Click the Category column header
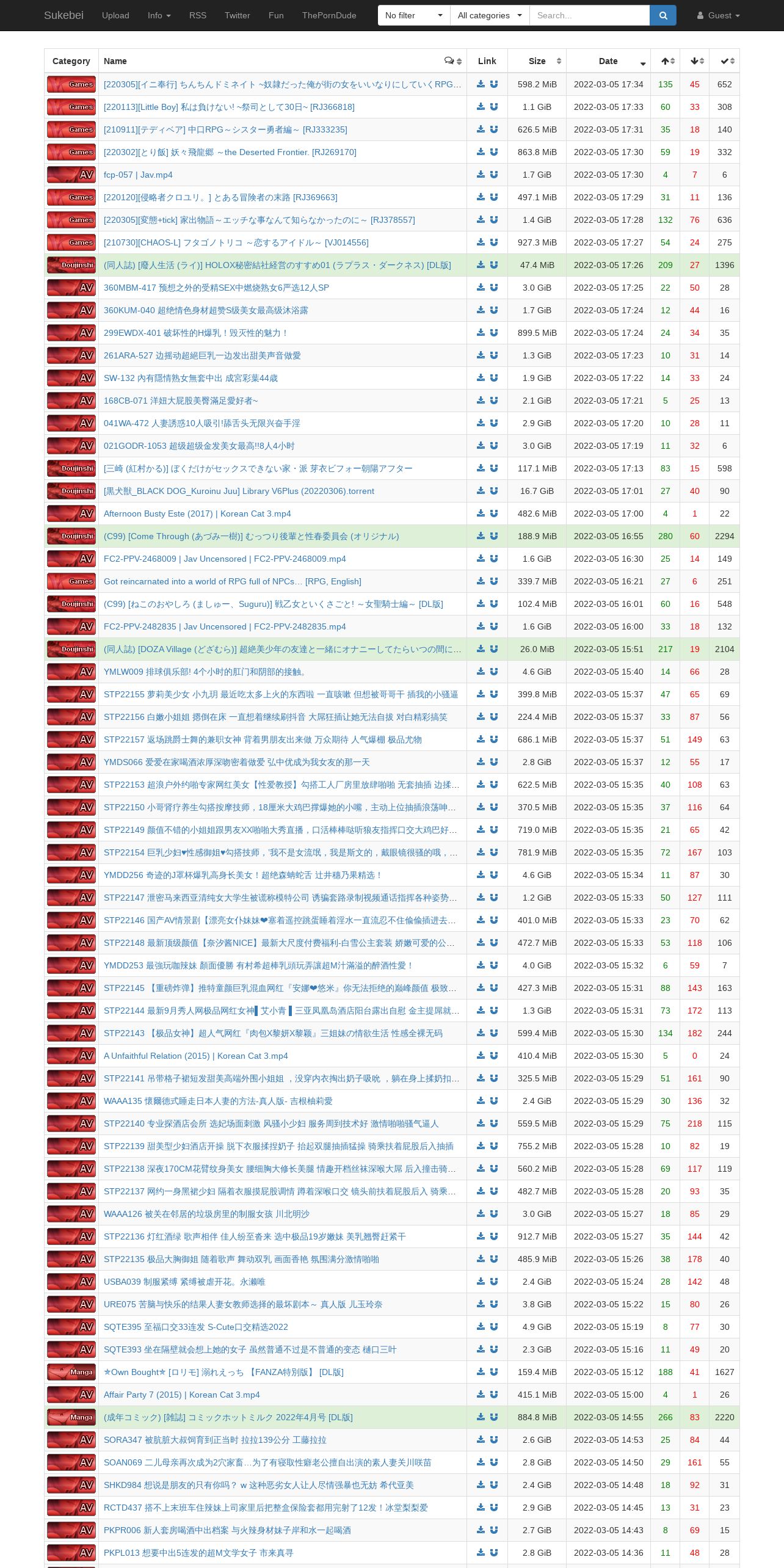Screen dimensions: 784x1568 click(71, 61)
